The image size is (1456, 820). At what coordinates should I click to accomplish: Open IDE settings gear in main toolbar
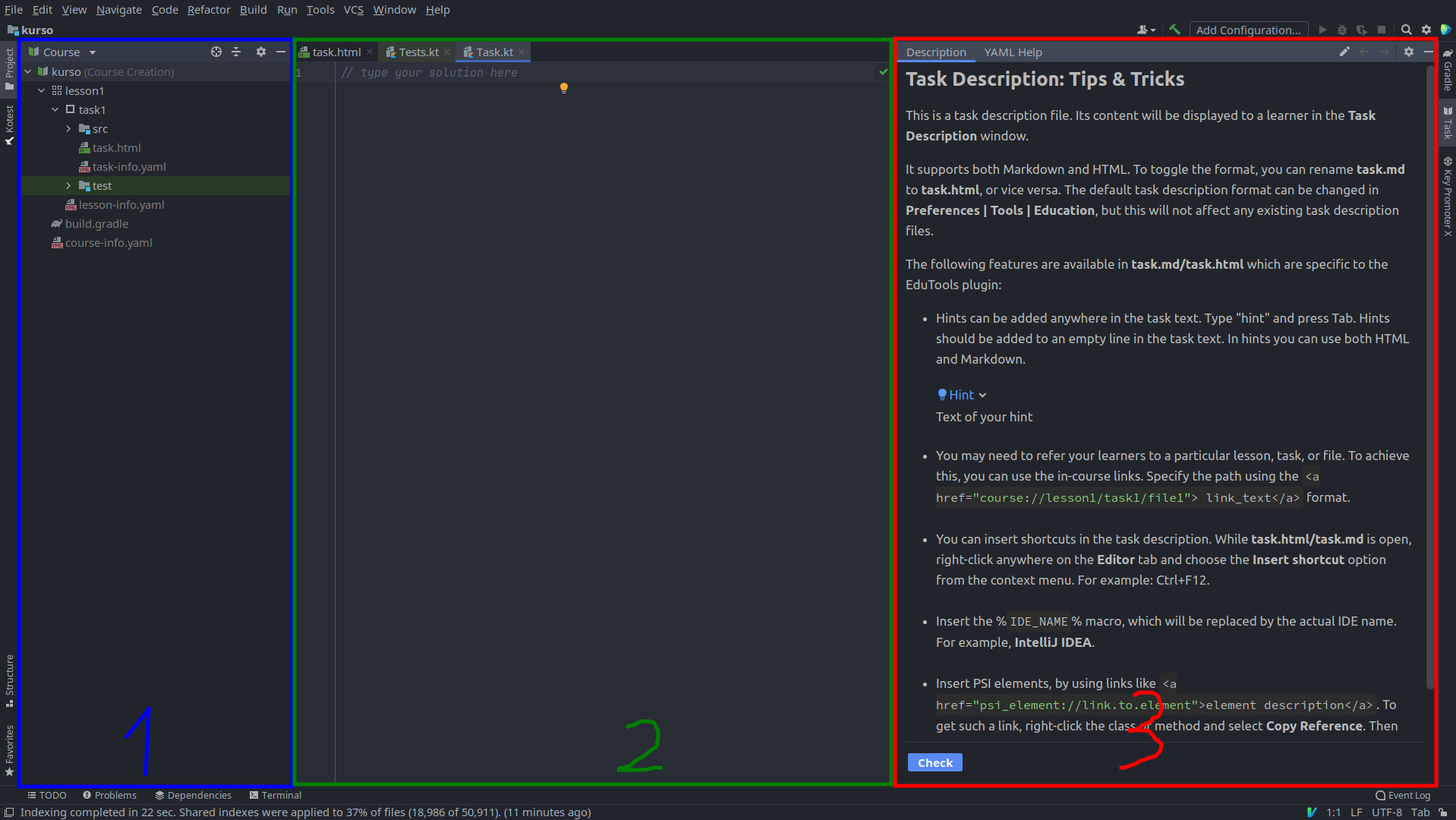(x=1426, y=30)
